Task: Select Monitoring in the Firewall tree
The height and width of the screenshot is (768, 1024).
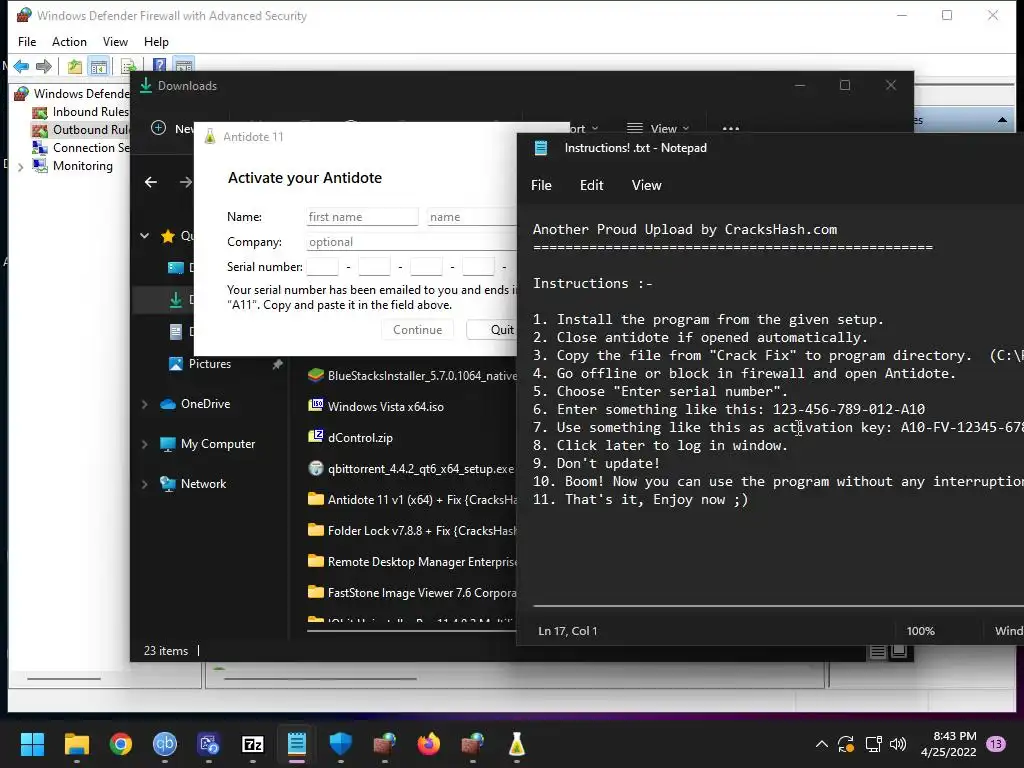Action: click(82, 166)
